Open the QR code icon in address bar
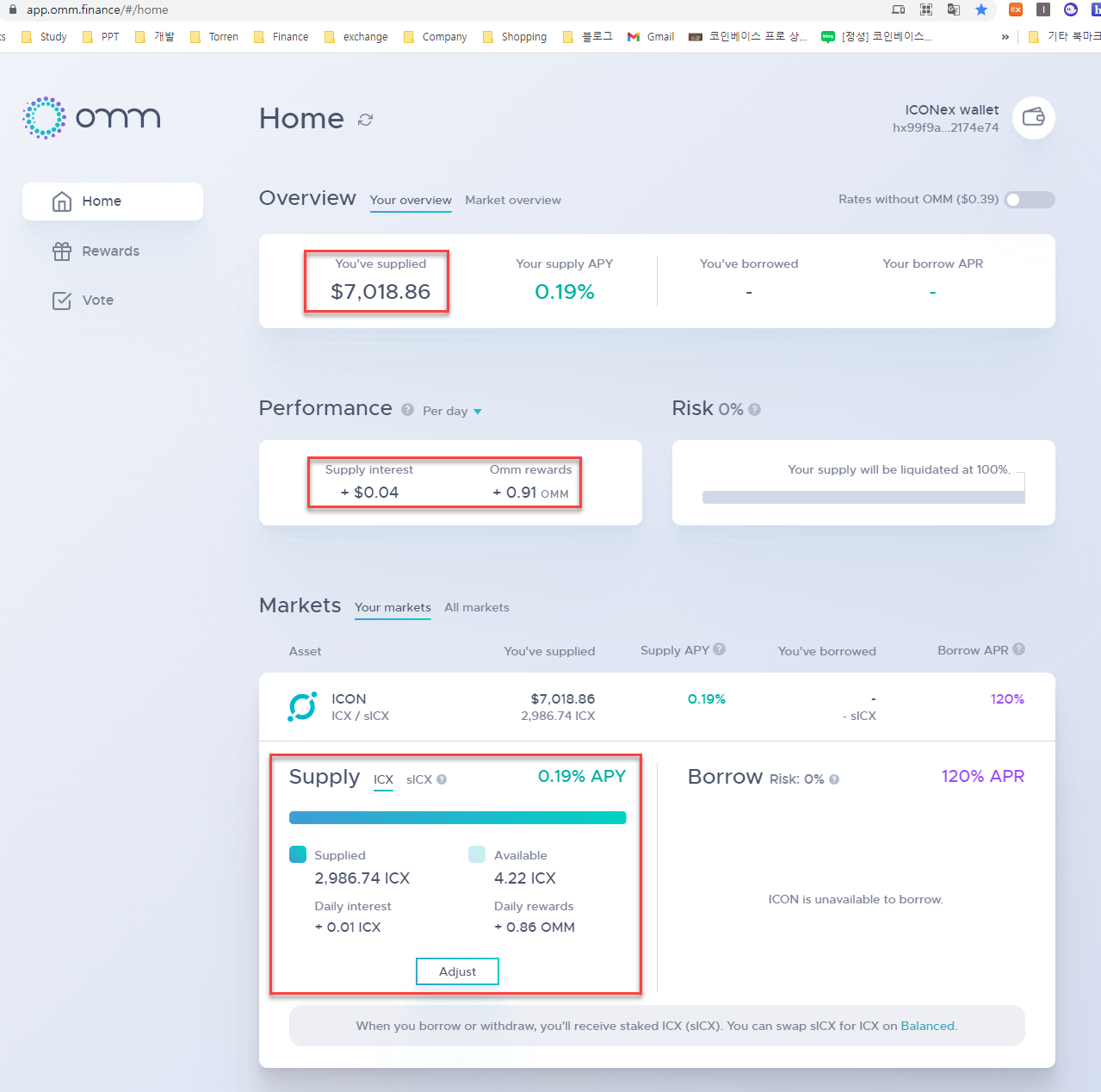 926,9
